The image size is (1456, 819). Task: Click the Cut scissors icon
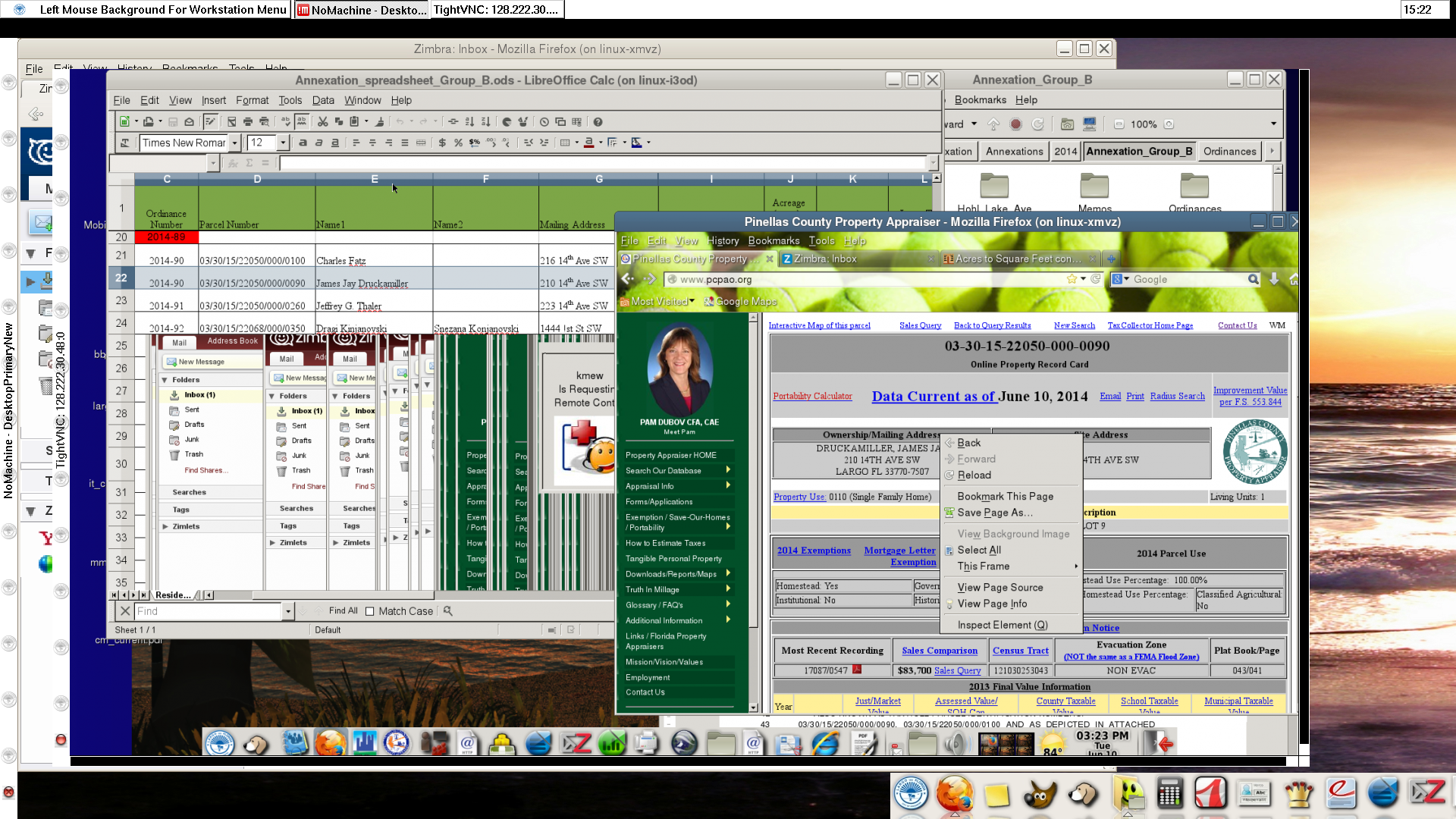pyautogui.click(x=323, y=121)
